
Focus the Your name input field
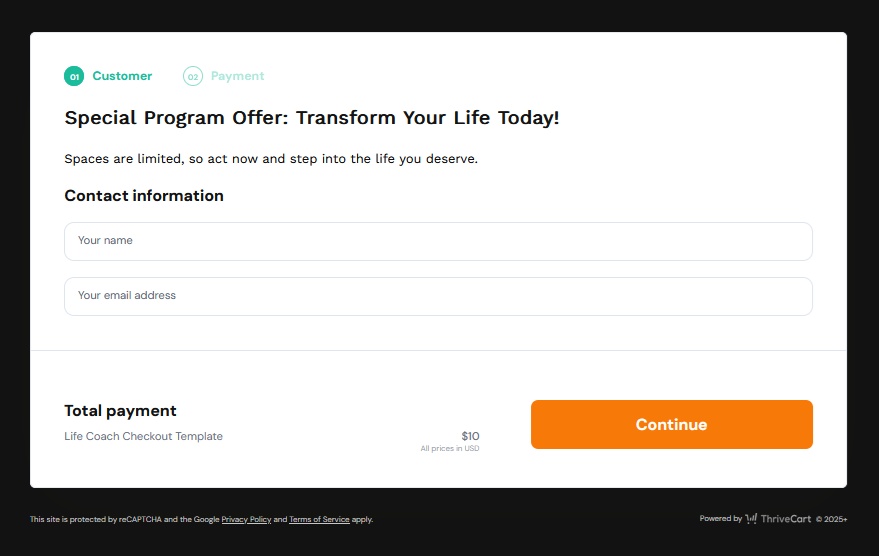pyautogui.click(x=438, y=241)
